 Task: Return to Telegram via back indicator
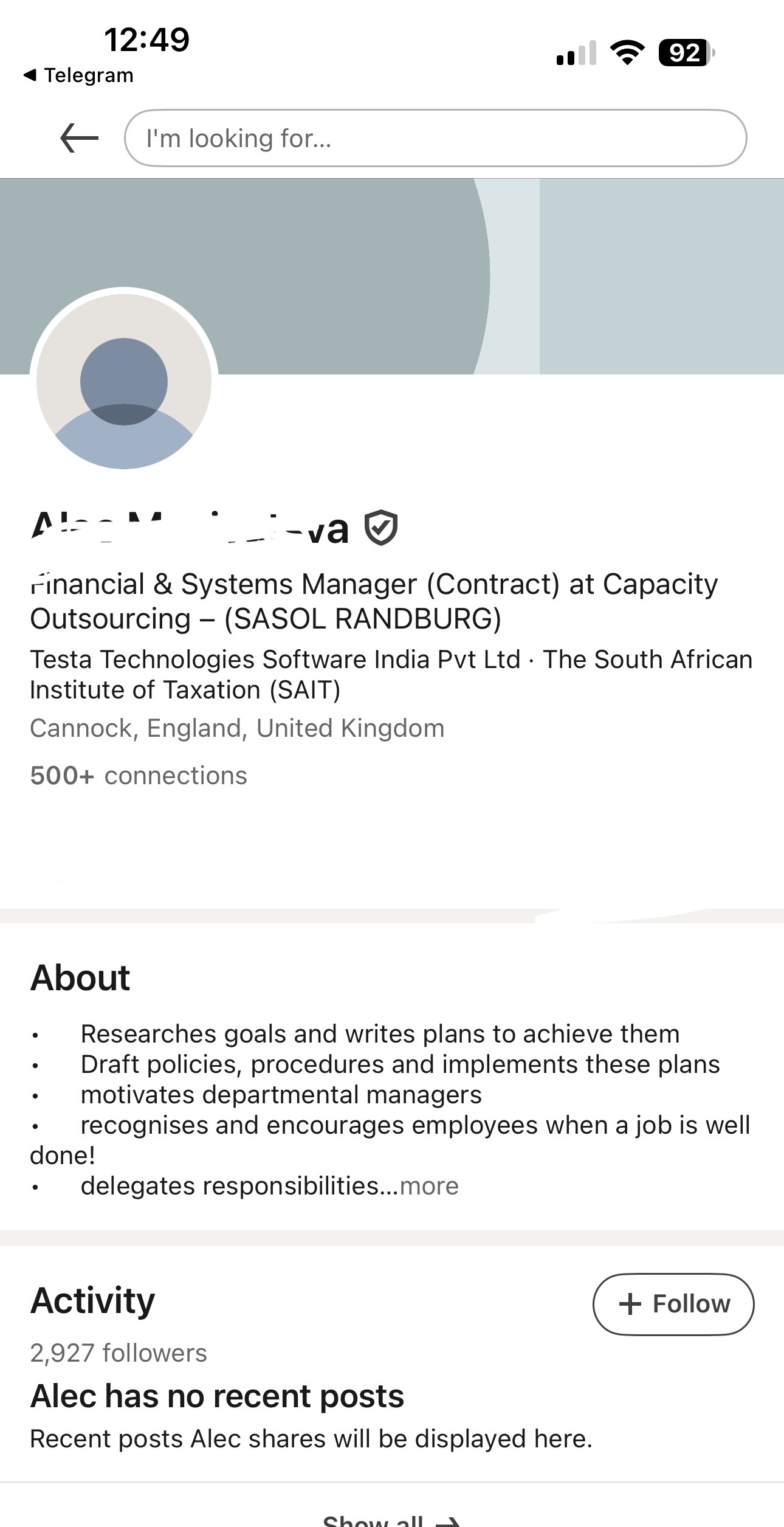[78, 75]
